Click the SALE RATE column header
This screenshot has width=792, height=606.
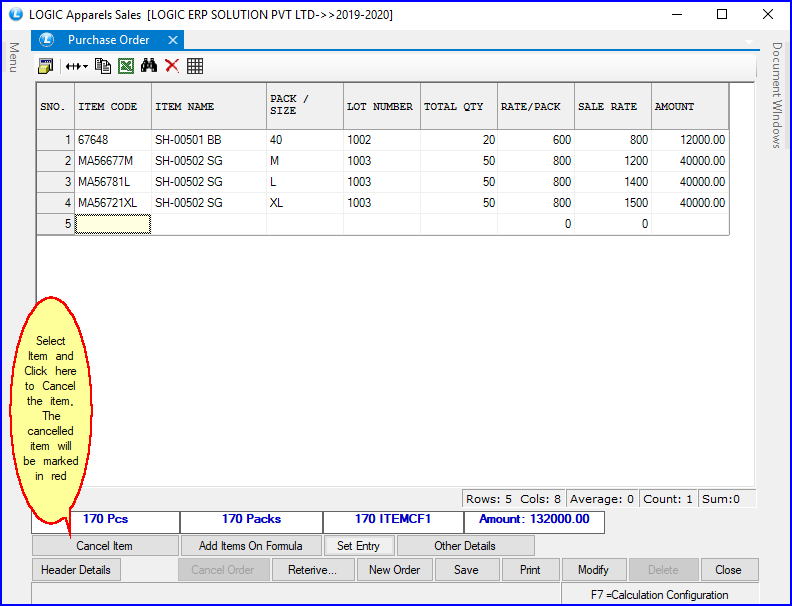pos(613,107)
